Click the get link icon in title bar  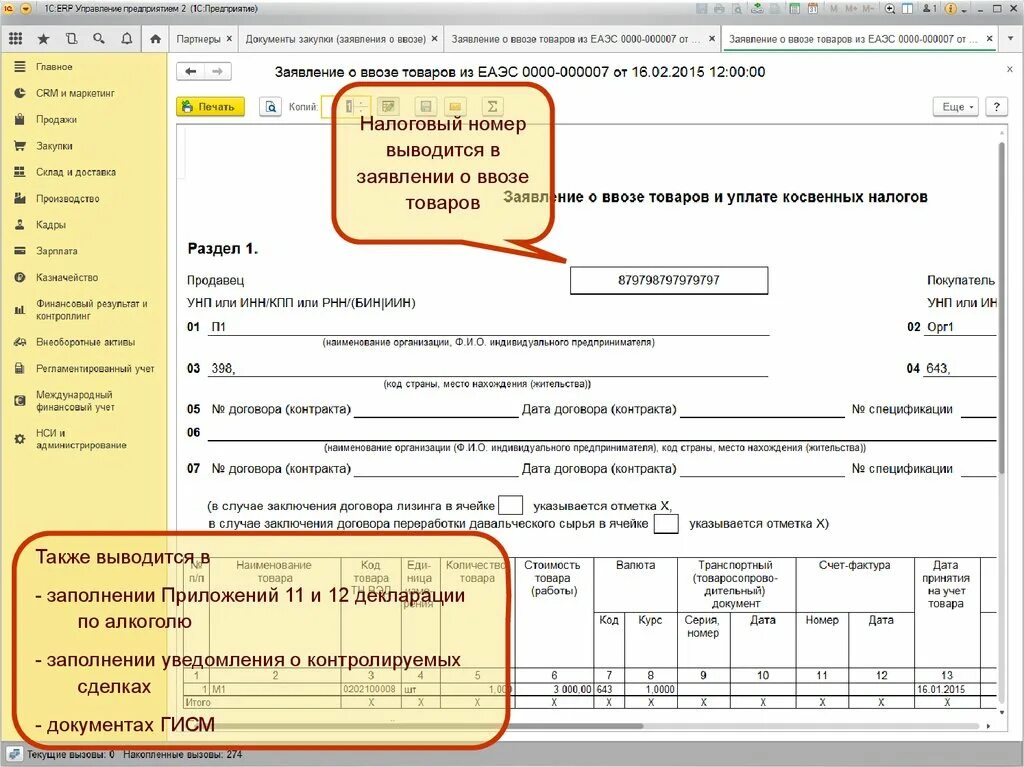click(x=757, y=8)
